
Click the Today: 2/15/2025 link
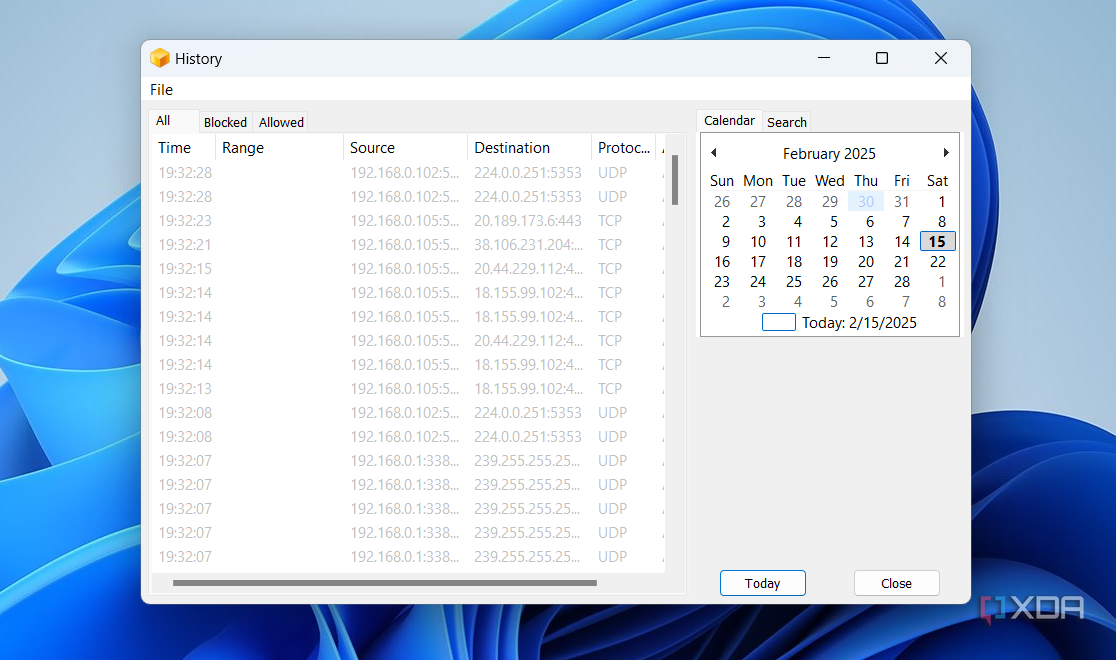click(x=859, y=323)
